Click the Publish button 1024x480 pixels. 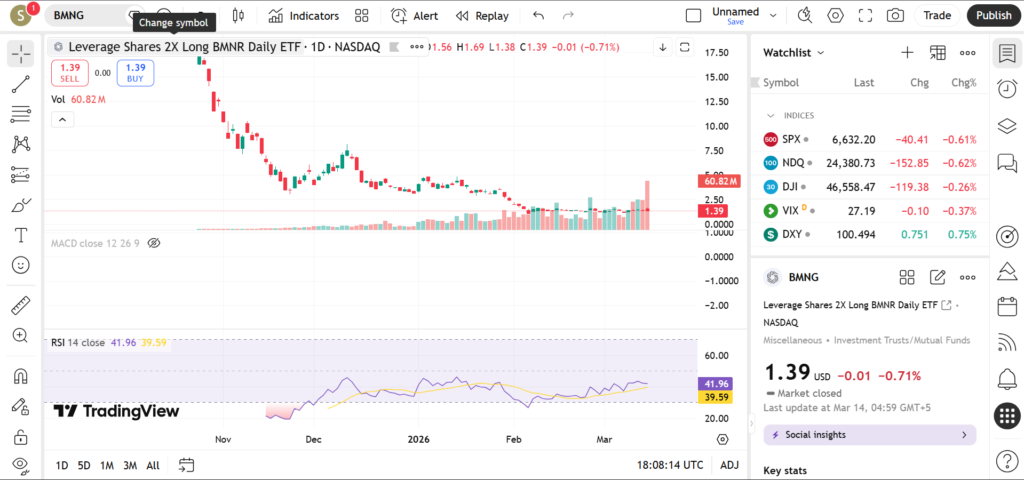point(993,16)
